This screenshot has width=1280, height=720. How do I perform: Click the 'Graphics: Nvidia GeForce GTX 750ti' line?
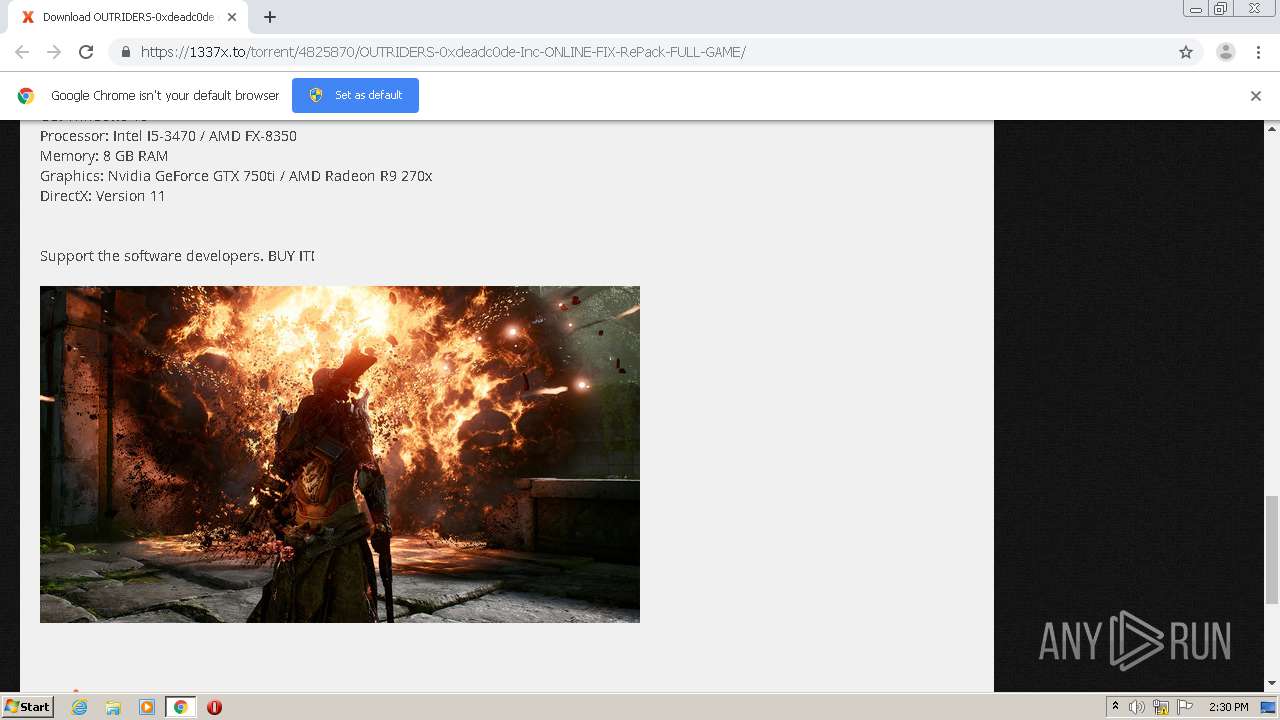[x=236, y=176]
